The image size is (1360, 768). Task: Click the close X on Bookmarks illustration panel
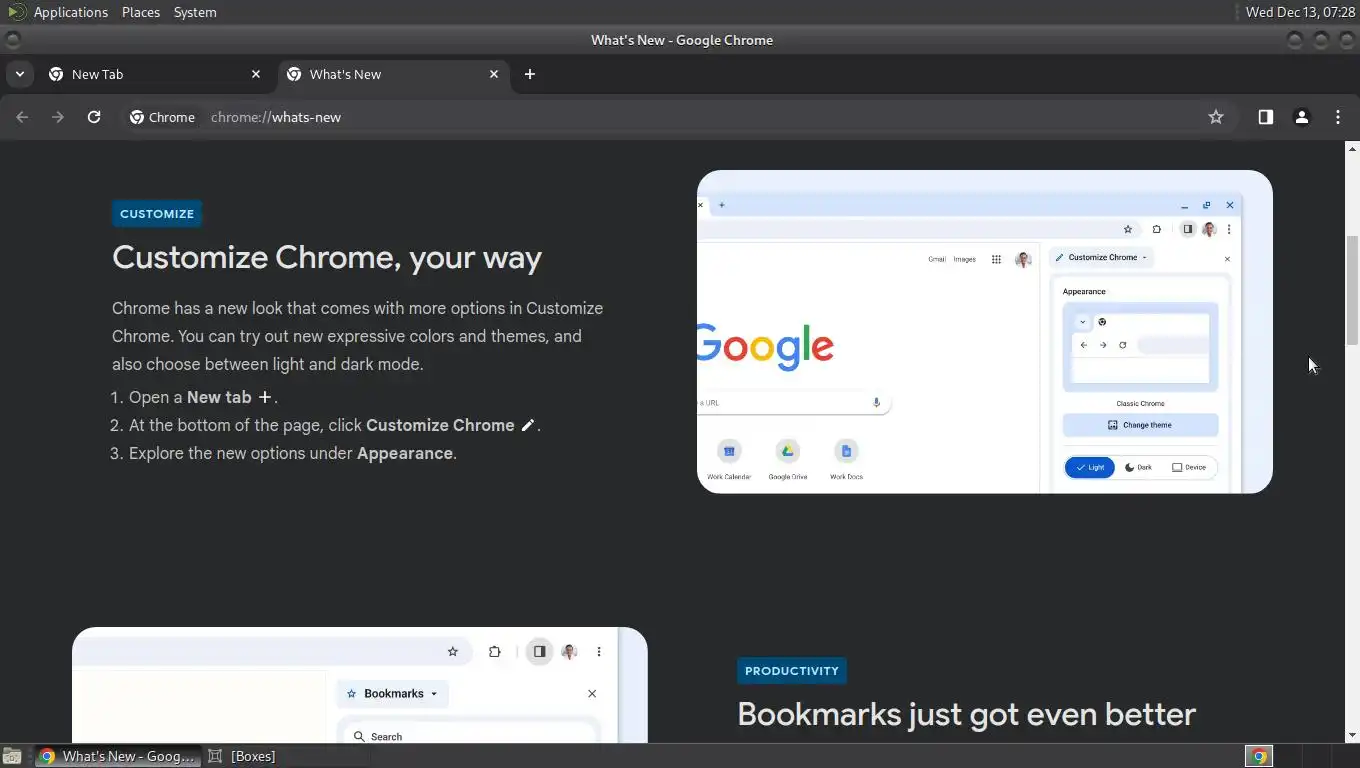(x=592, y=694)
